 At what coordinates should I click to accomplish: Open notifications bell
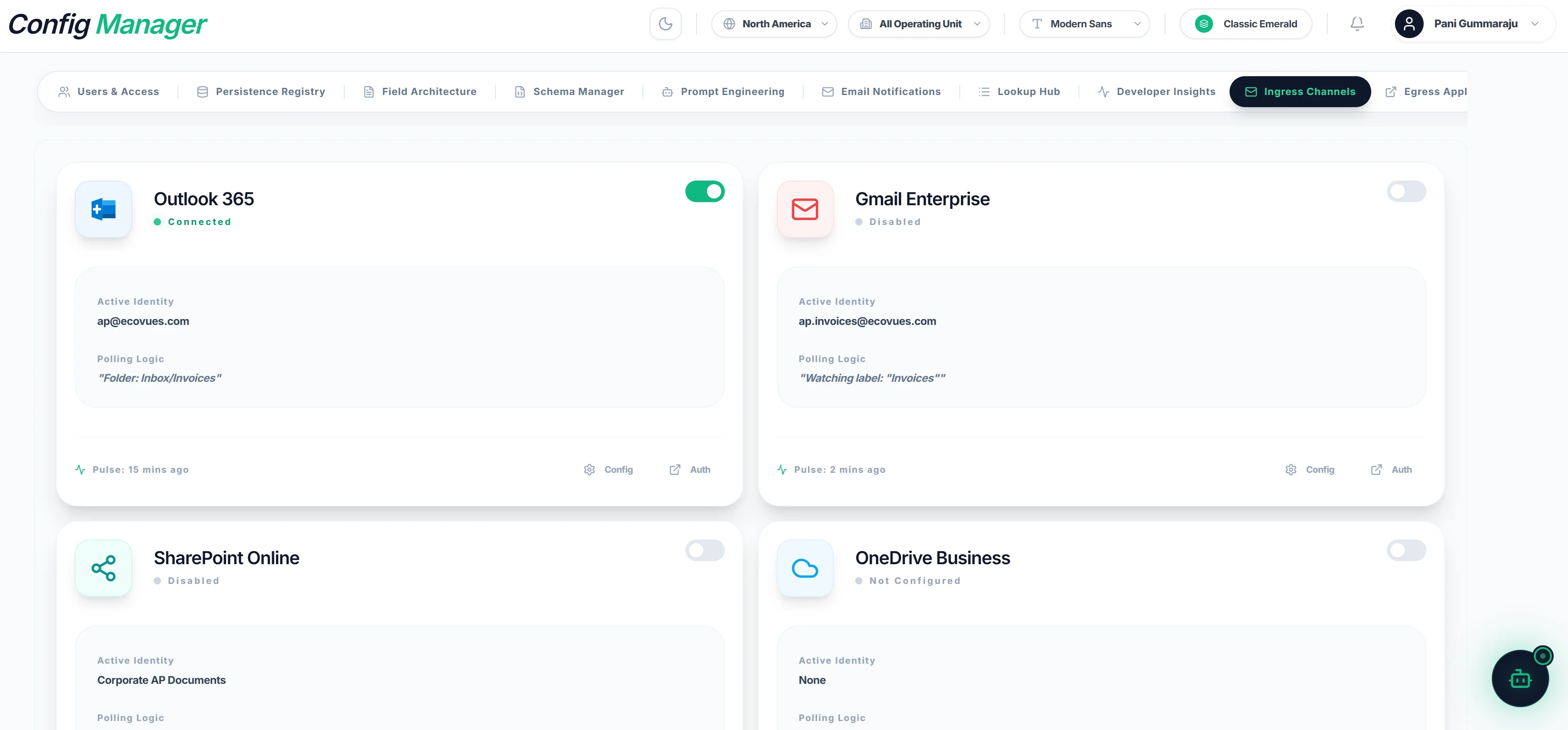(x=1357, y=24)
